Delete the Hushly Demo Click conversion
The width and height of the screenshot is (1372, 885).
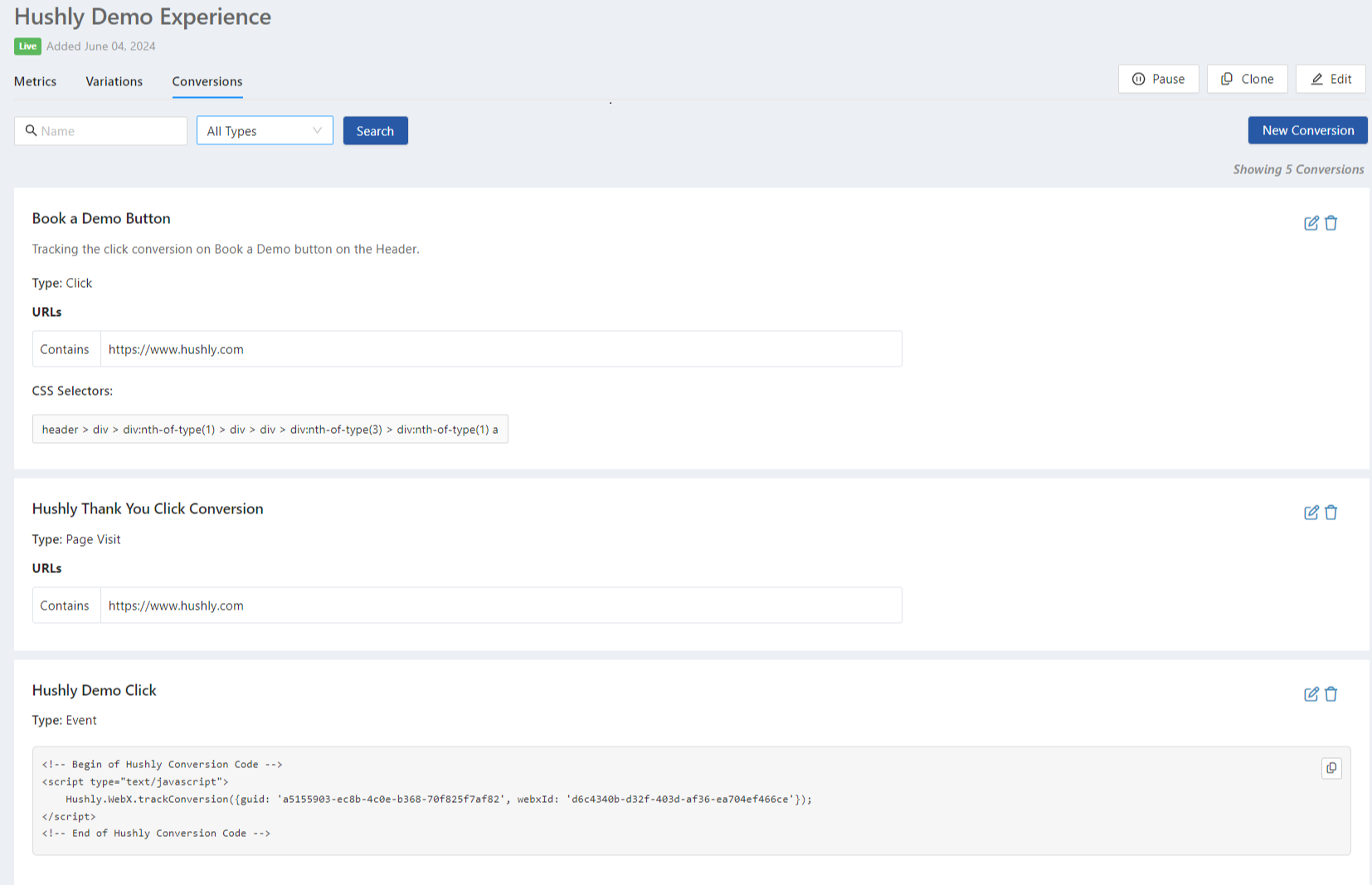click(1331, 694)
